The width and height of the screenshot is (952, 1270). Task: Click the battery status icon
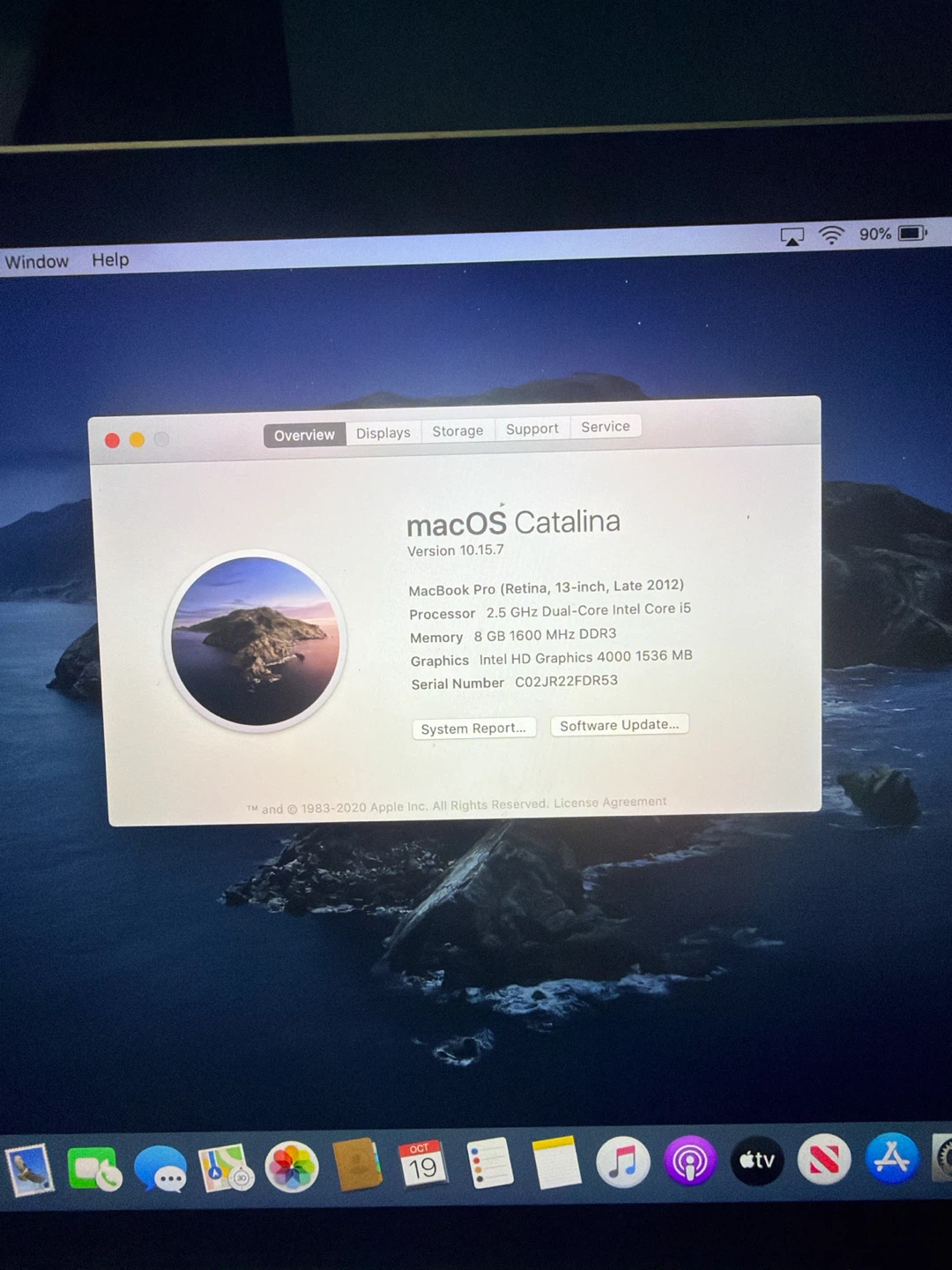click(912, 233)
